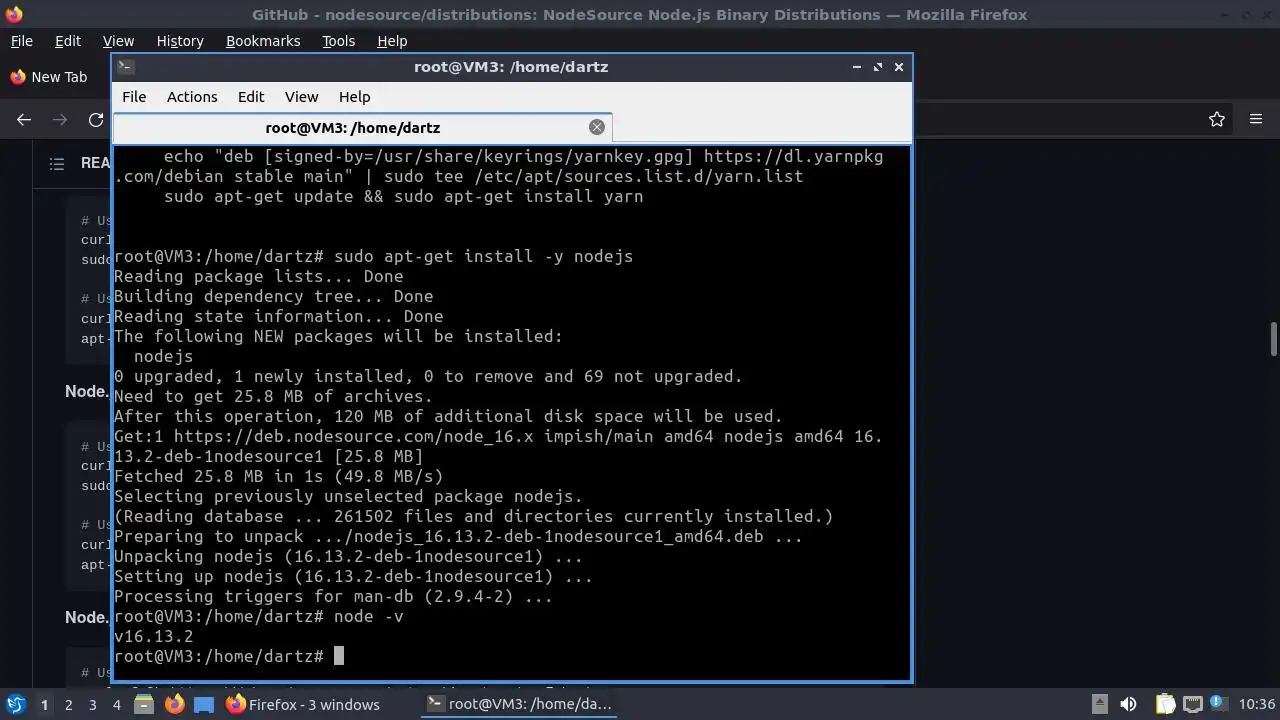The height and width of the screenshot is (720, 1280).
Task: Click the show desktop icon in panel
Action: pyautogui.click(x=204, y=704)
